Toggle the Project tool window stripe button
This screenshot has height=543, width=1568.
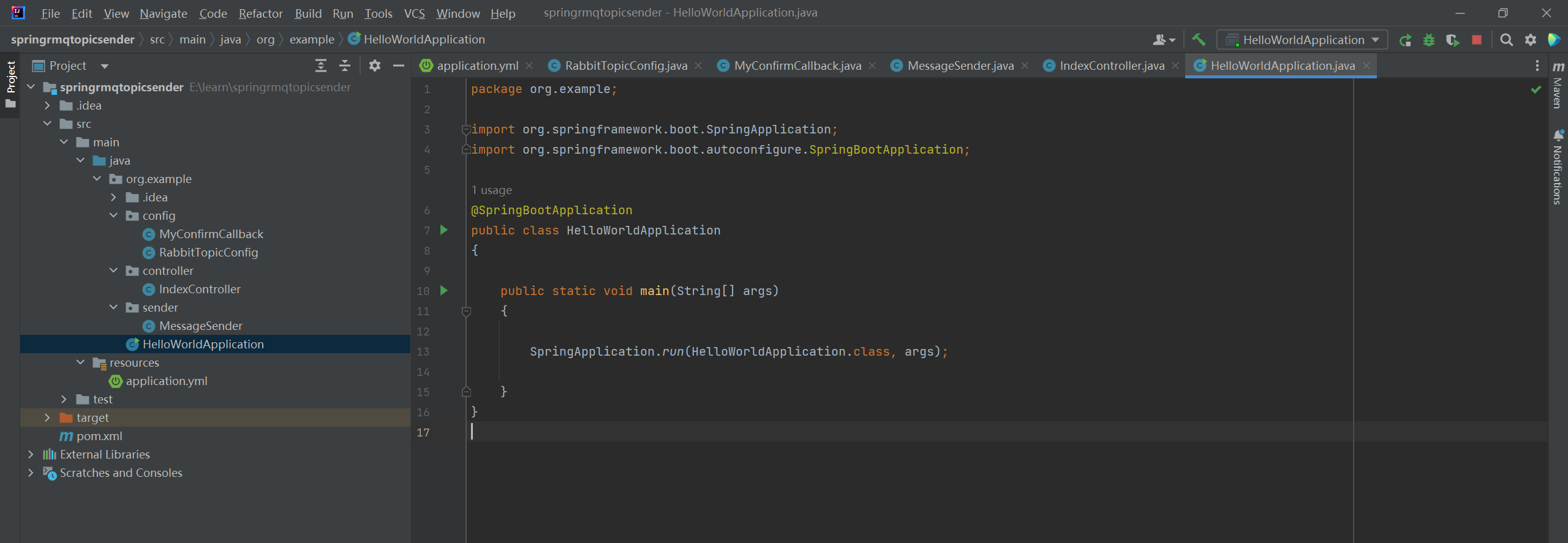coord(10,77)
